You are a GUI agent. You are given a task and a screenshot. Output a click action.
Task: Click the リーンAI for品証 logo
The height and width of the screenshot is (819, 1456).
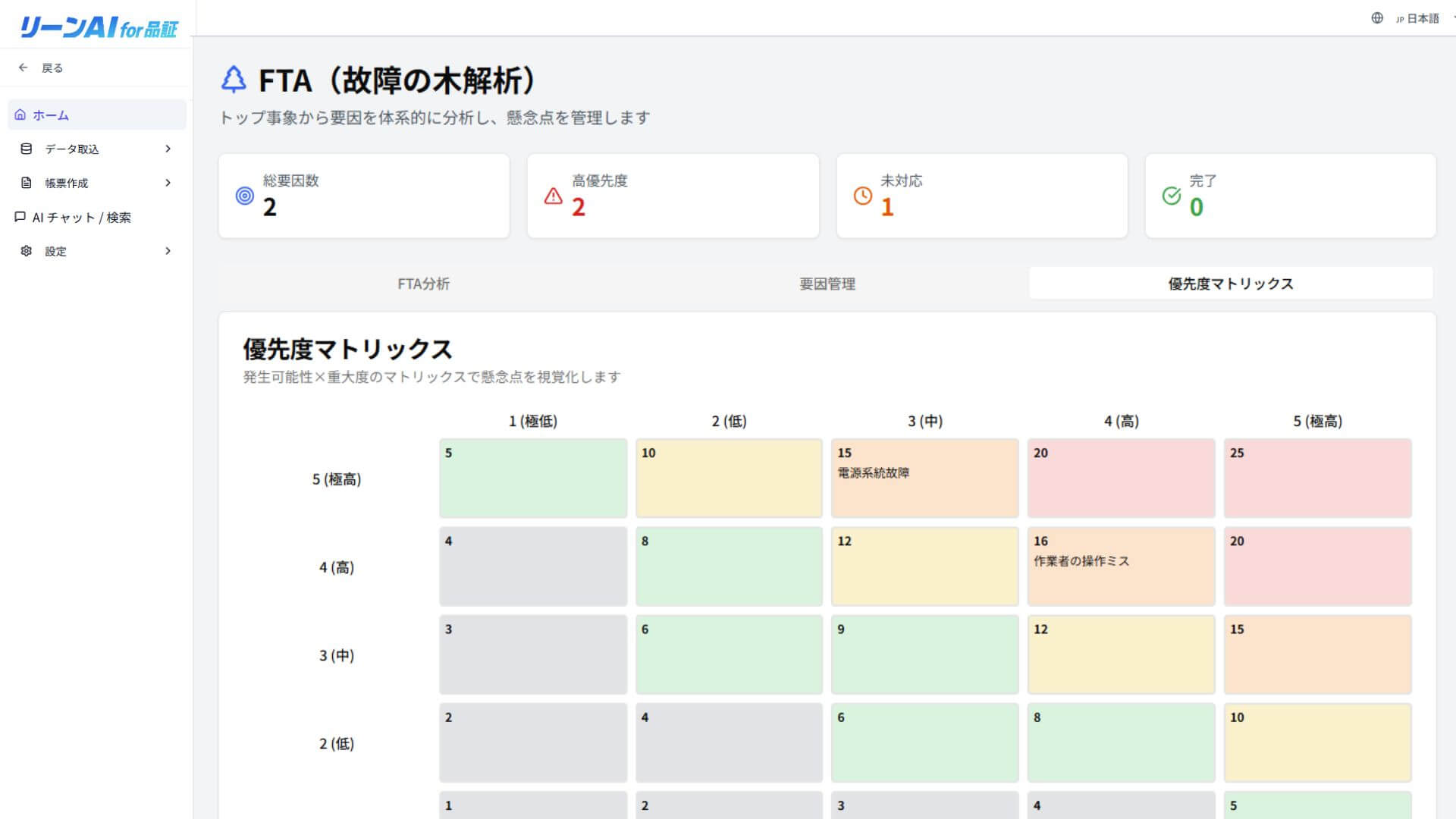click(x=98, y=27)
